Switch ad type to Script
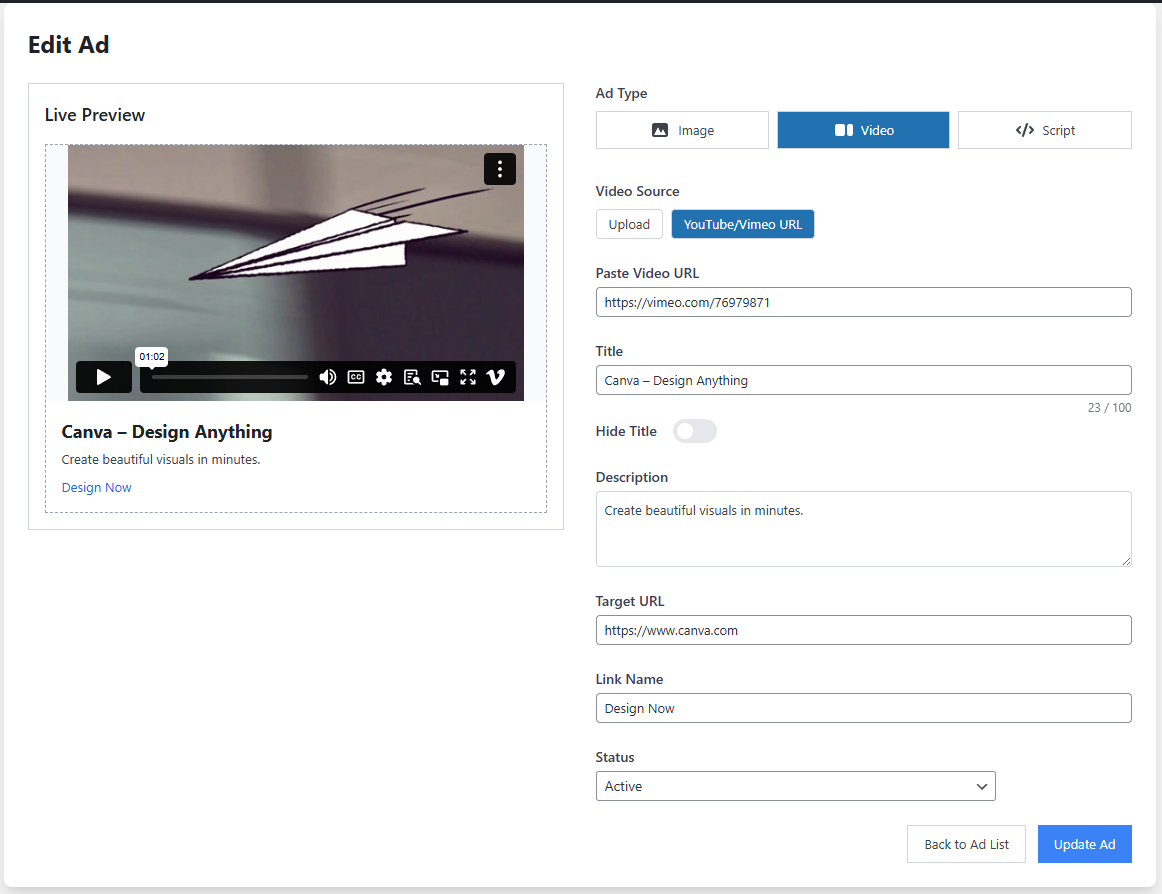Image resolution: width=1162 pixels, height=894 pixels. (1044, 130)
